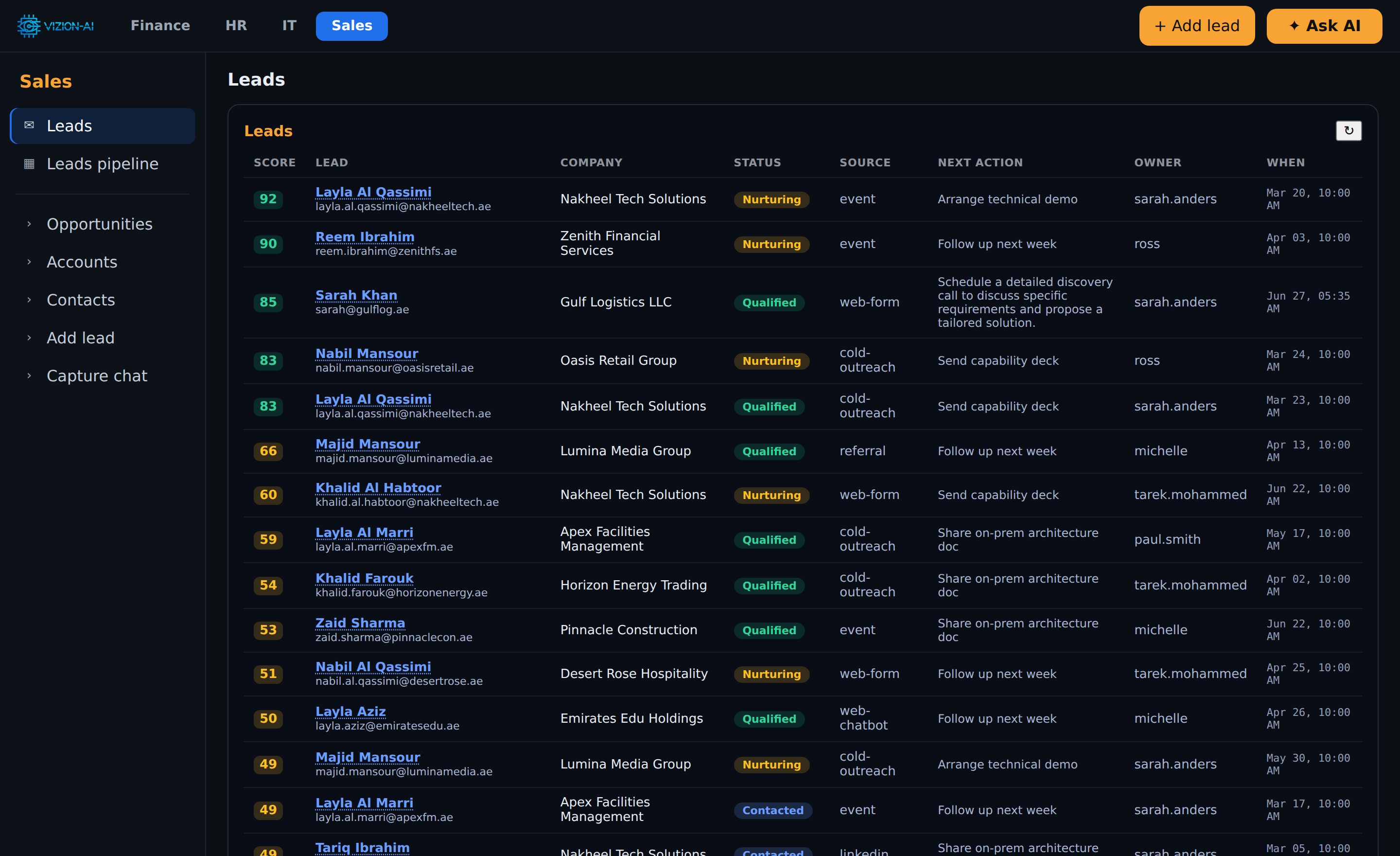The image size is (1400, 856).
Task: Open the HR tab
Action: point(236,26)
